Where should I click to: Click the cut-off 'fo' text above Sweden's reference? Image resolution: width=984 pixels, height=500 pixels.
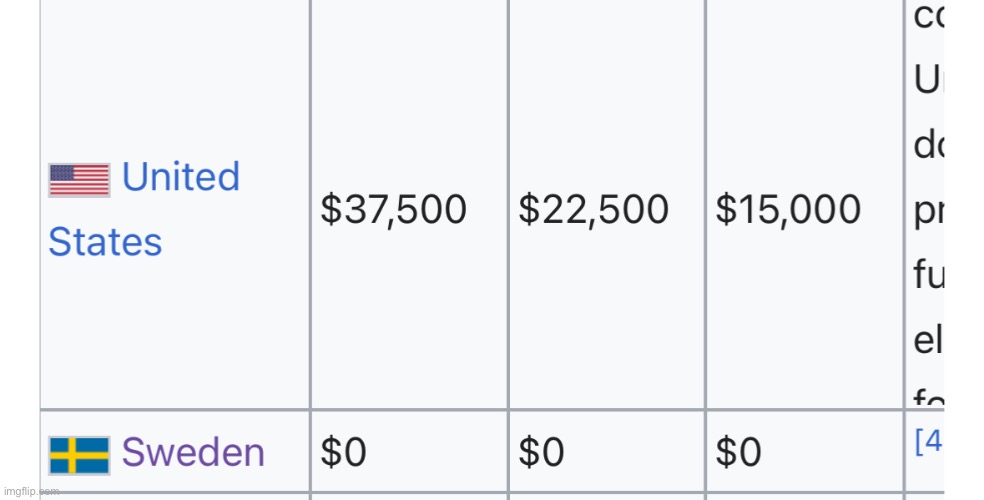pos(927,400)
